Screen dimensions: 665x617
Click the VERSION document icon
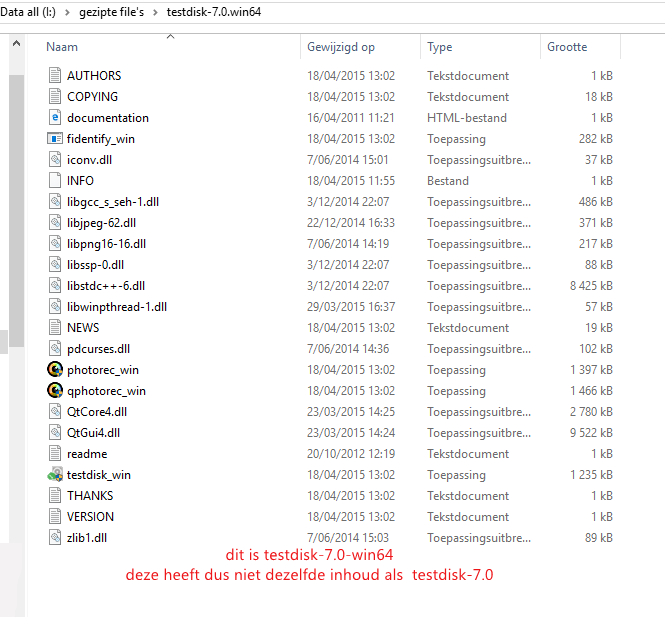click(55, 516)
